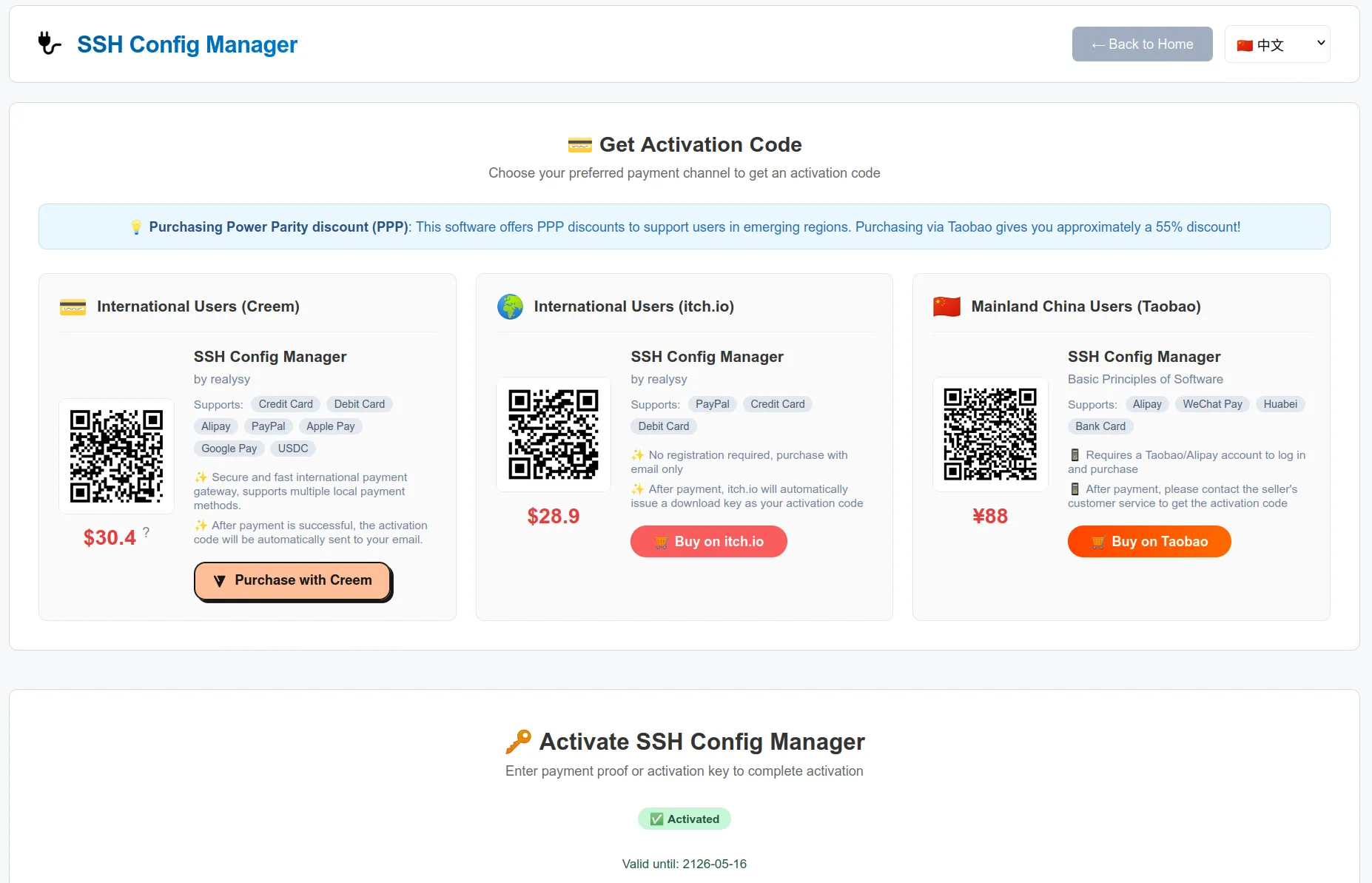
Task: Click the WeChat Pay payment tag
Action: coord(1212,404)
